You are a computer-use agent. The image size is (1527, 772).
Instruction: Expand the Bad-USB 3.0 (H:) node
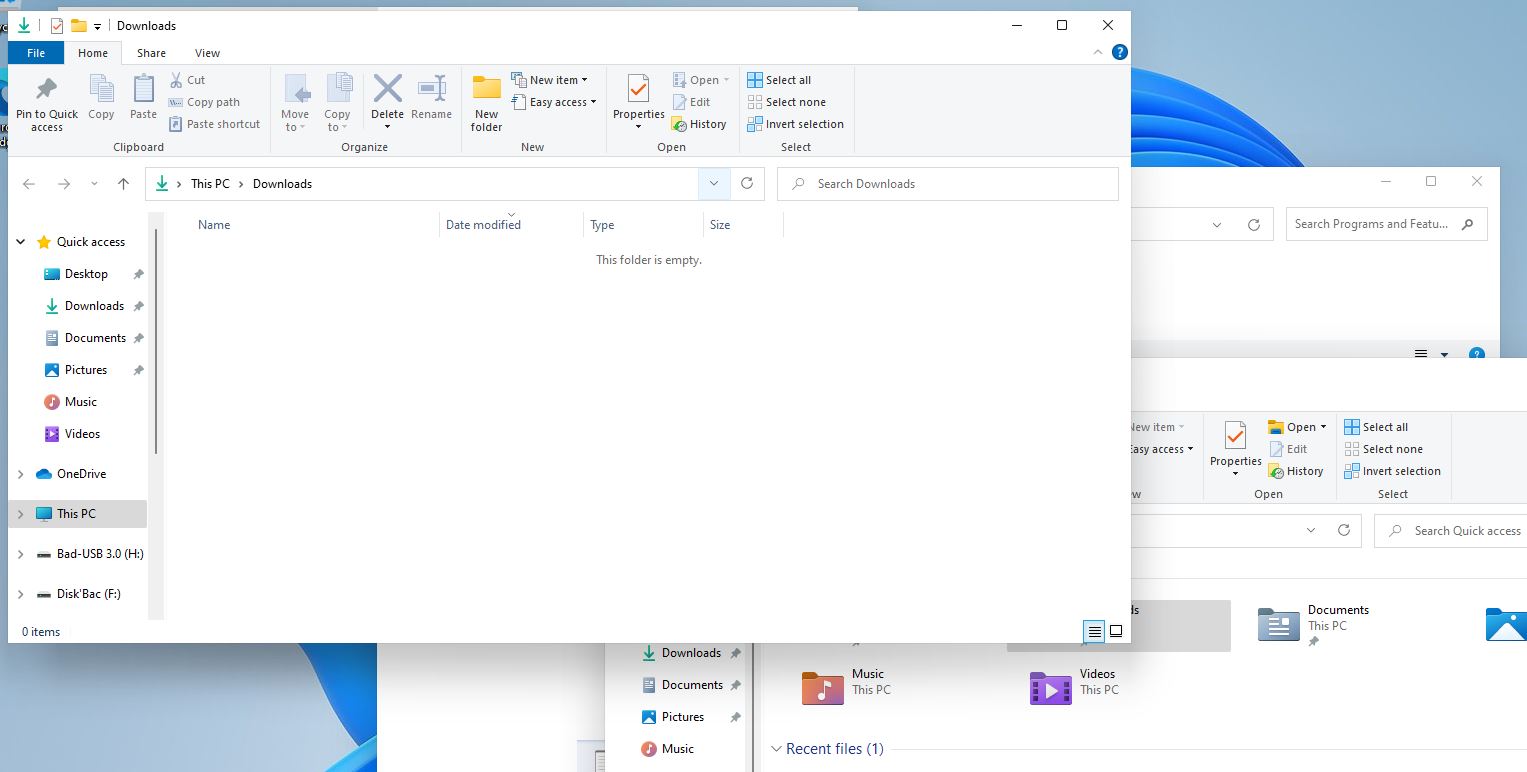coord(21,554)
